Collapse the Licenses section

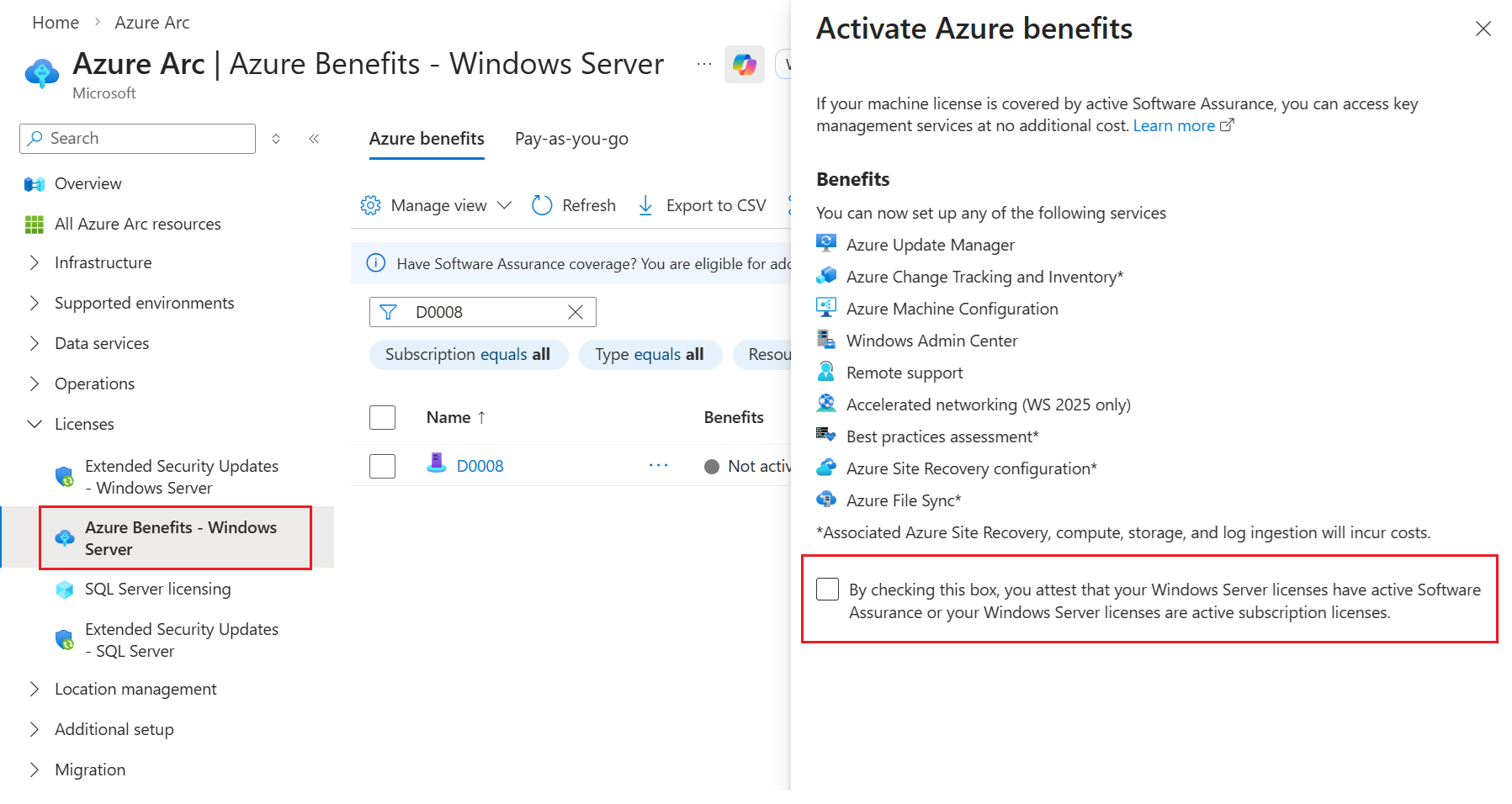click(x=84, y=424)
